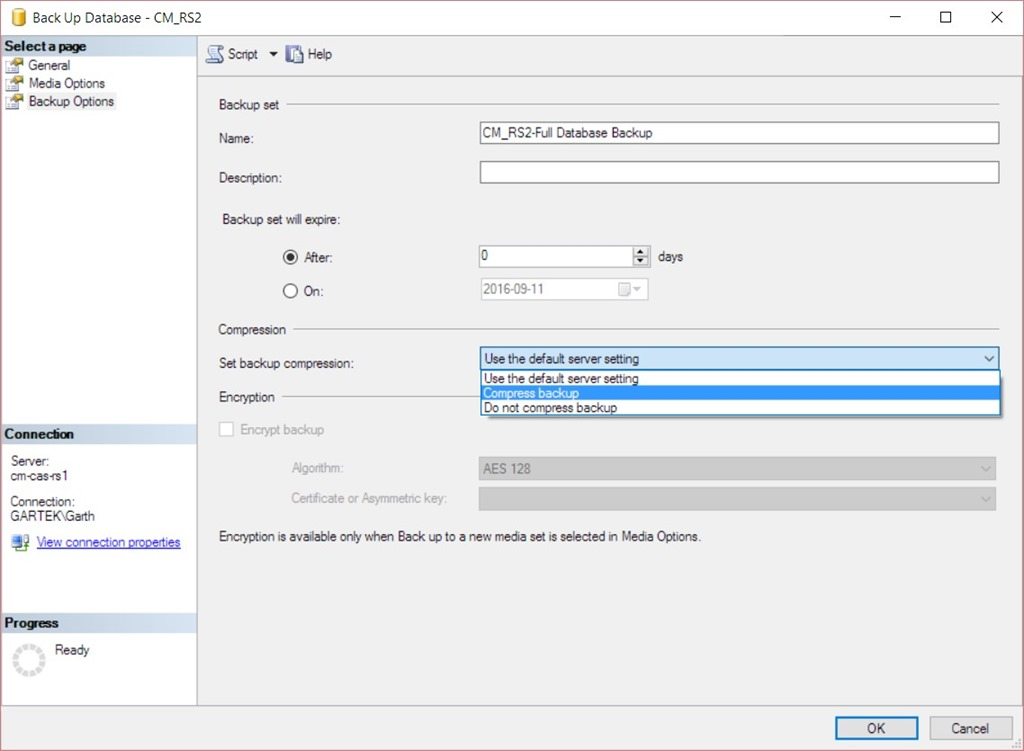Click the Backup Options page icon
Image resolution: width=1024 pixels, height=751 pixels.
tap(14, 101)
